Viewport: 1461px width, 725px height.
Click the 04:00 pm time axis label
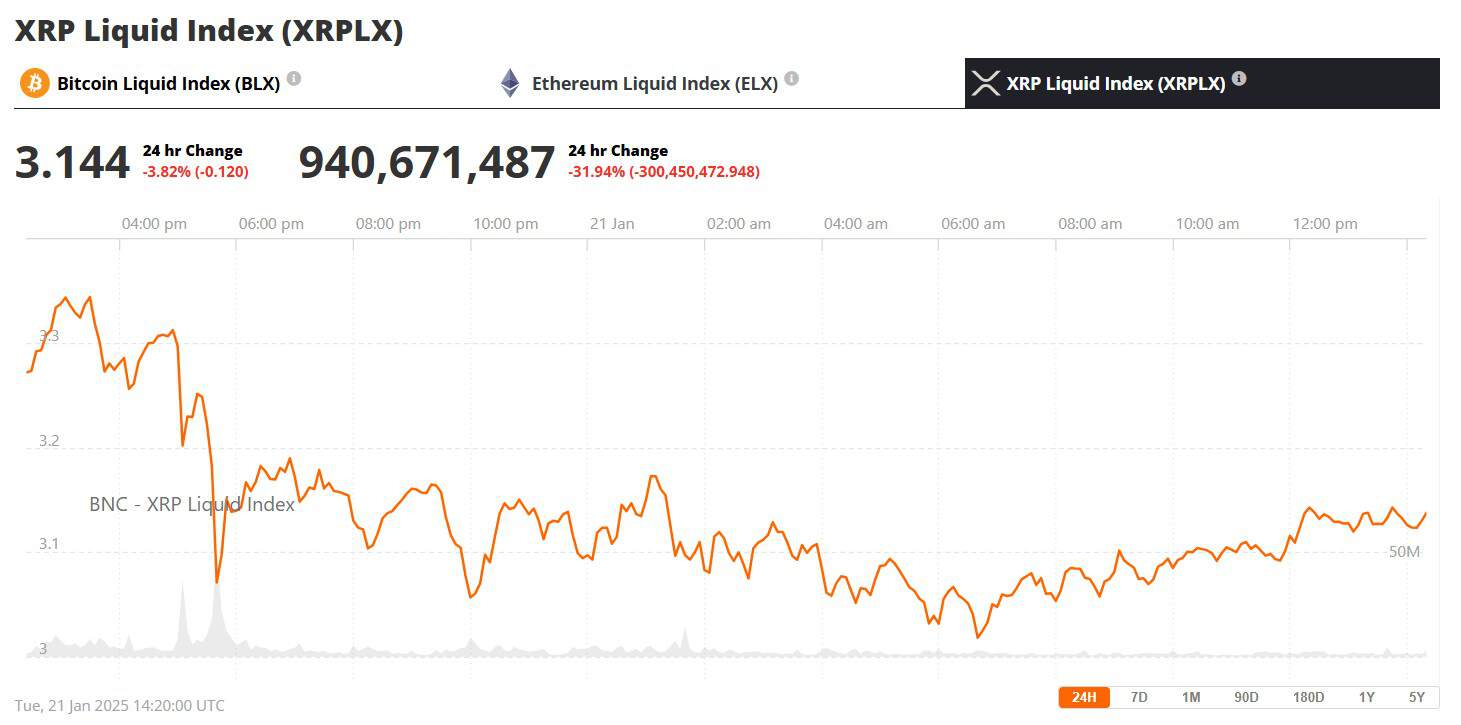click(154, 224)
